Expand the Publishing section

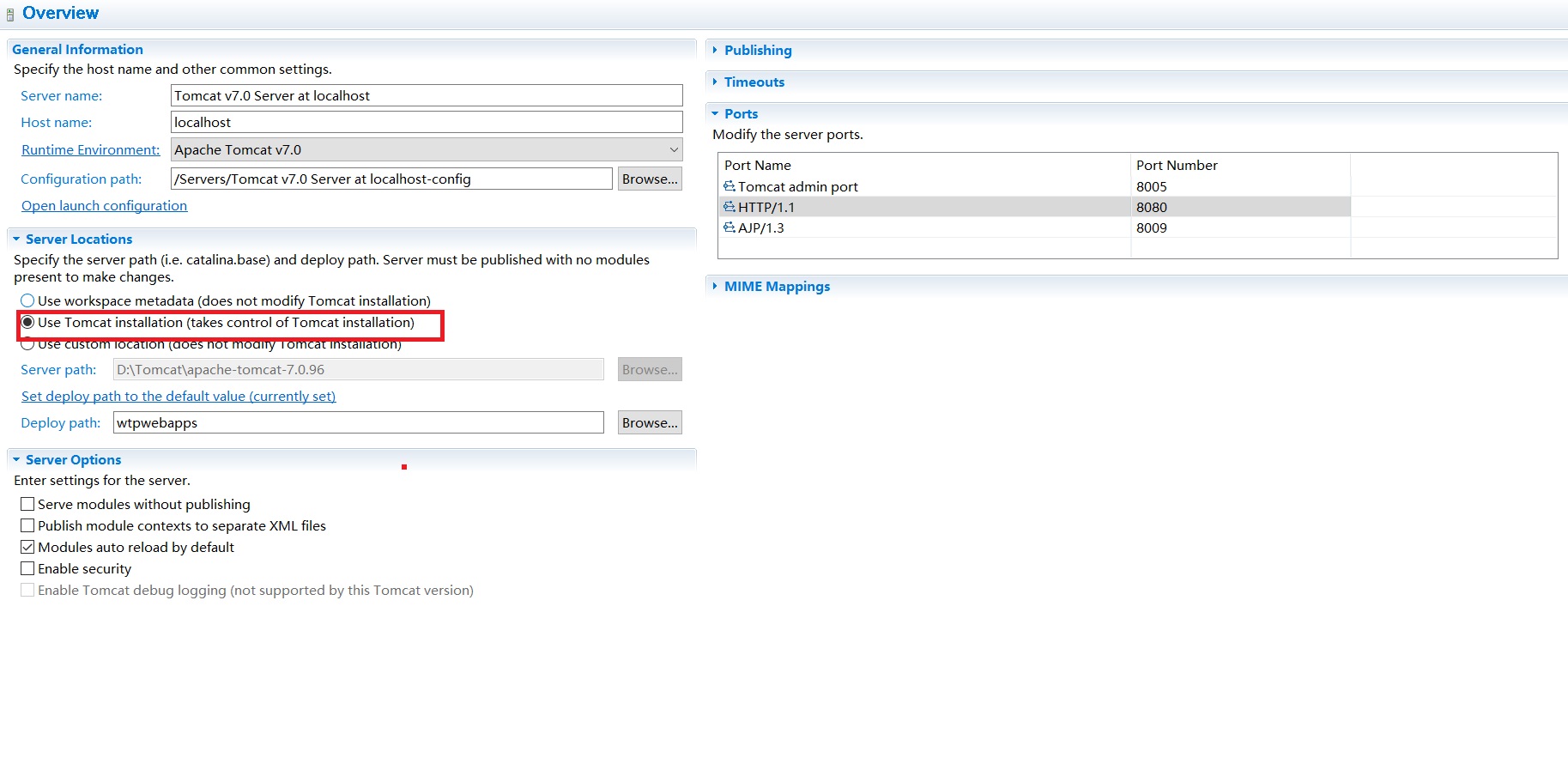coord(715,50)
